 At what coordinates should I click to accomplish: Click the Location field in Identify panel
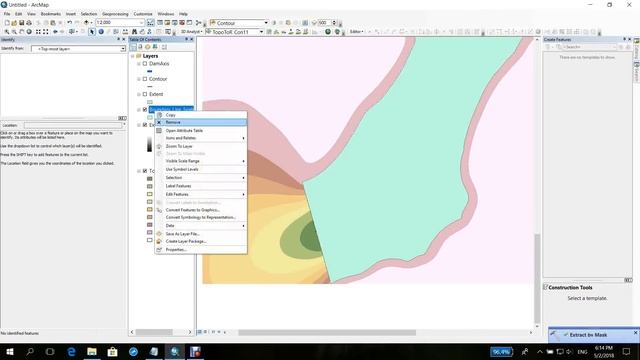point(73,125)
